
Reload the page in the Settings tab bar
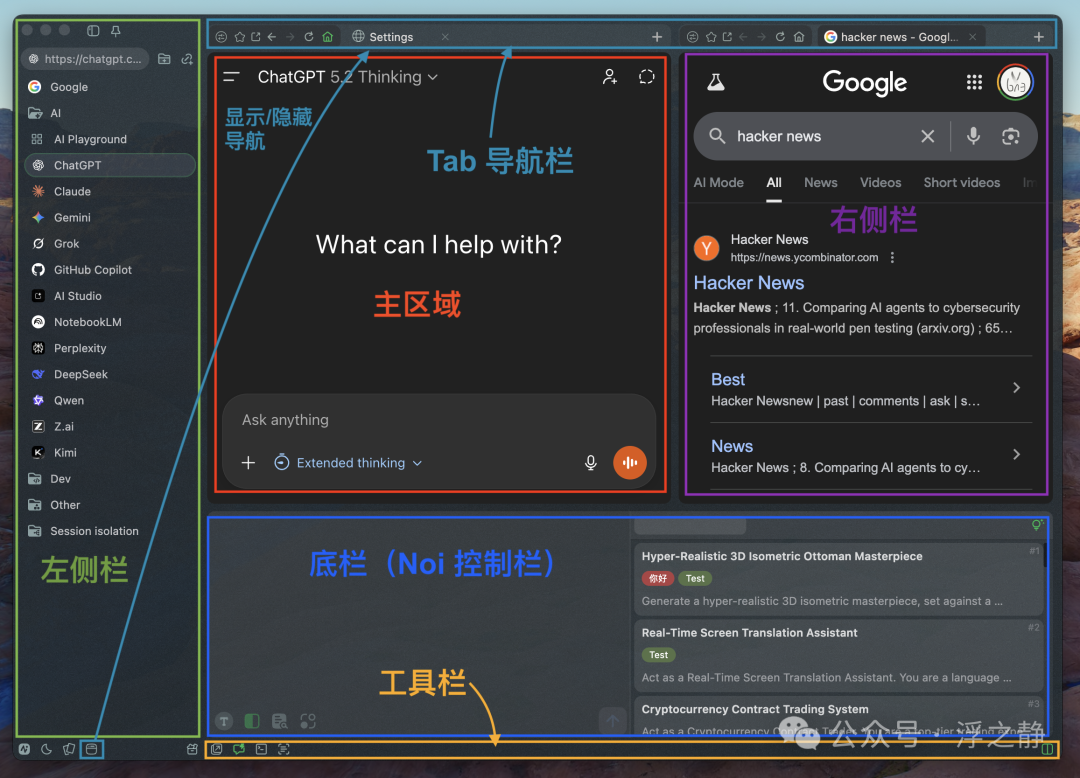(x=309, y=37)
